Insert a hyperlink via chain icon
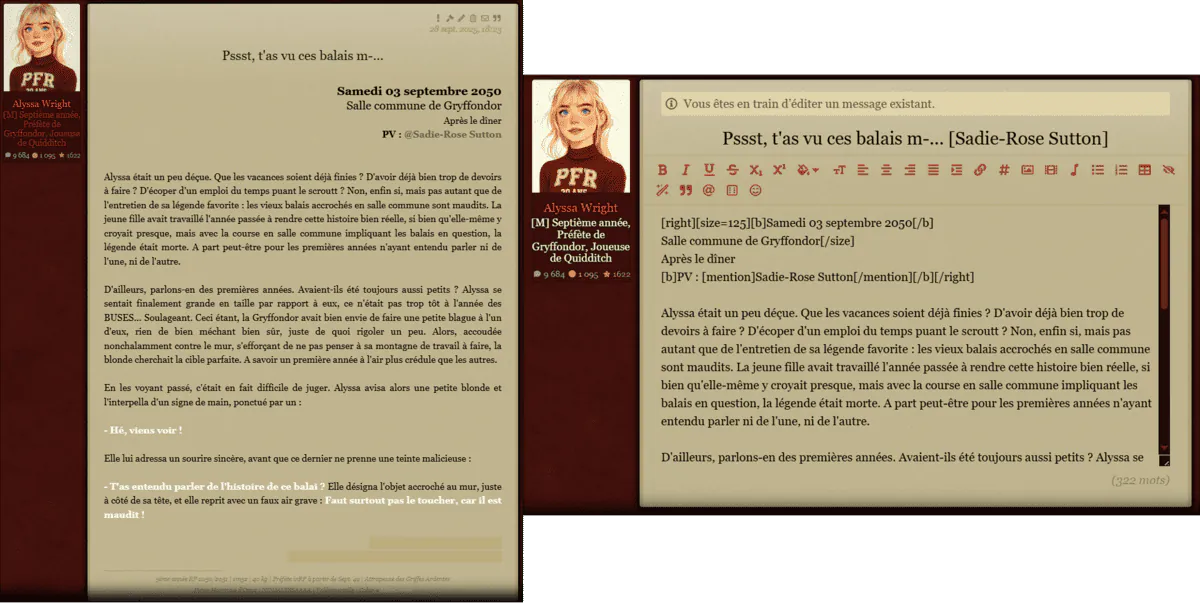Viewport: 1200px width, 603px height. pyautogui.click(x=979, y=170)
